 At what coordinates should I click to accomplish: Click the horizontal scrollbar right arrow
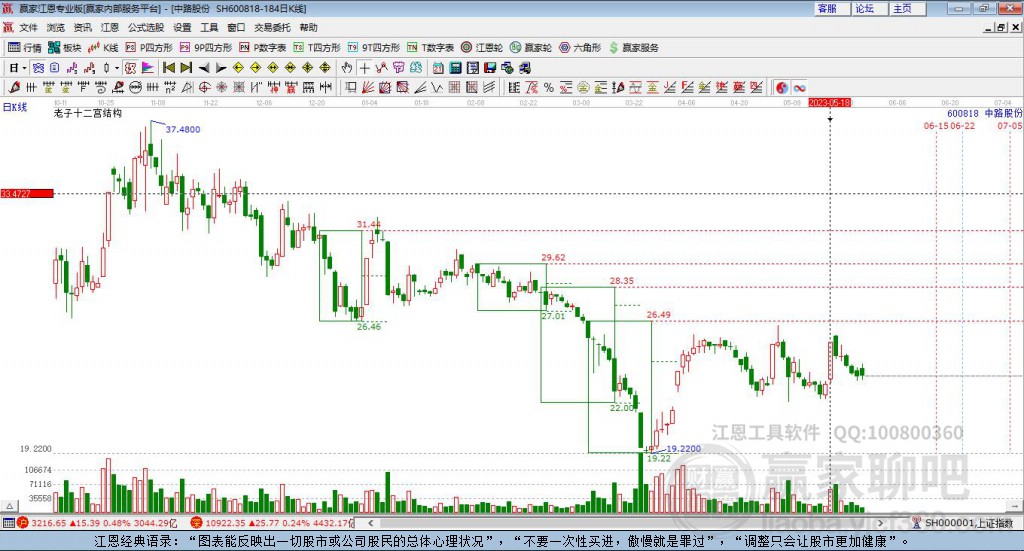(x=880, y=523)
